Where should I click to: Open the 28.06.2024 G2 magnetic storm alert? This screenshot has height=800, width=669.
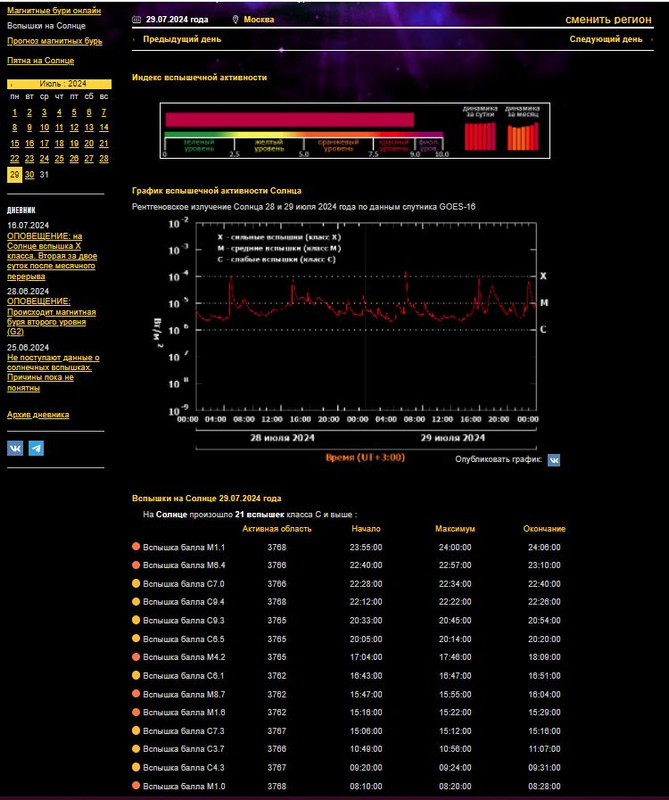pos(51,317)
